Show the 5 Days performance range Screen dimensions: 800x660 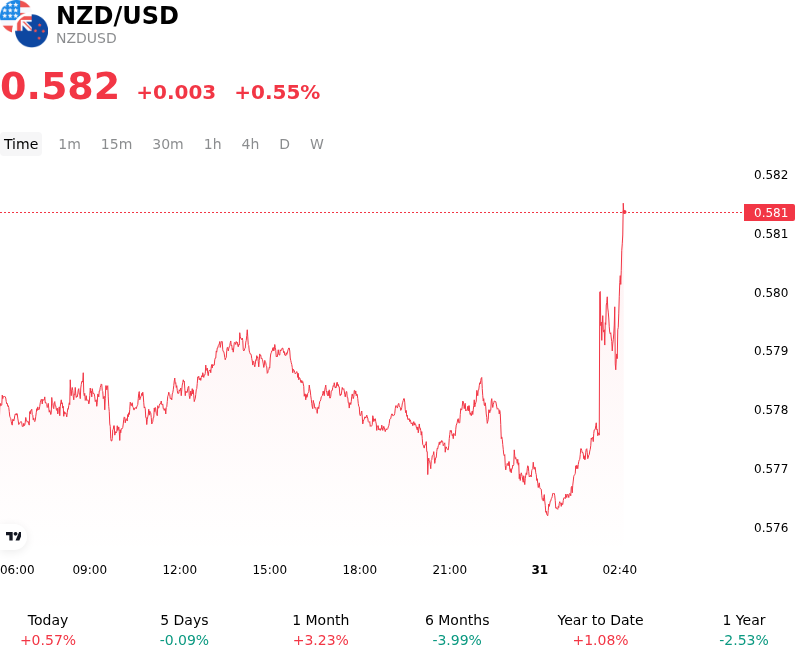184,630
